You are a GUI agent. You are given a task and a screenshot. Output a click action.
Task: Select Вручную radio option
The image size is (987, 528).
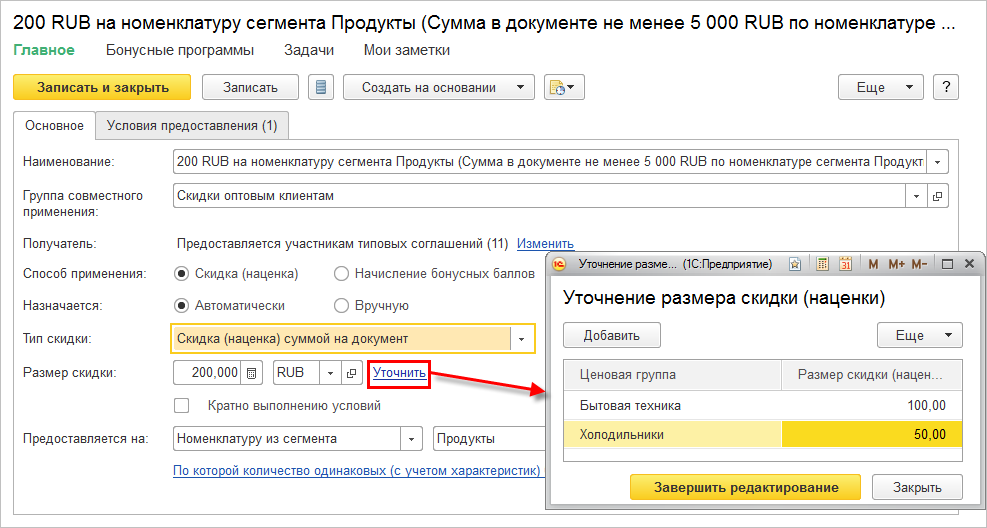[x=341, y=306]
